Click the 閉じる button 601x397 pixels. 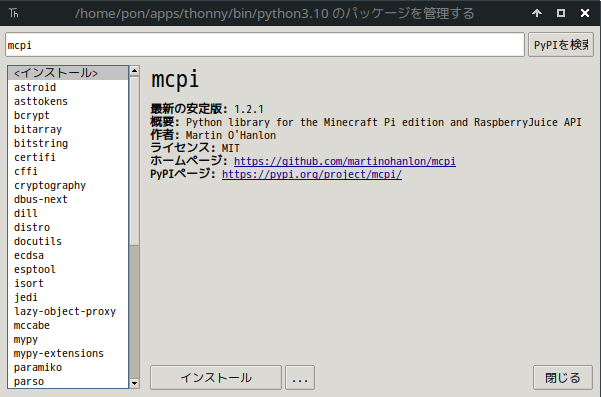563,378
